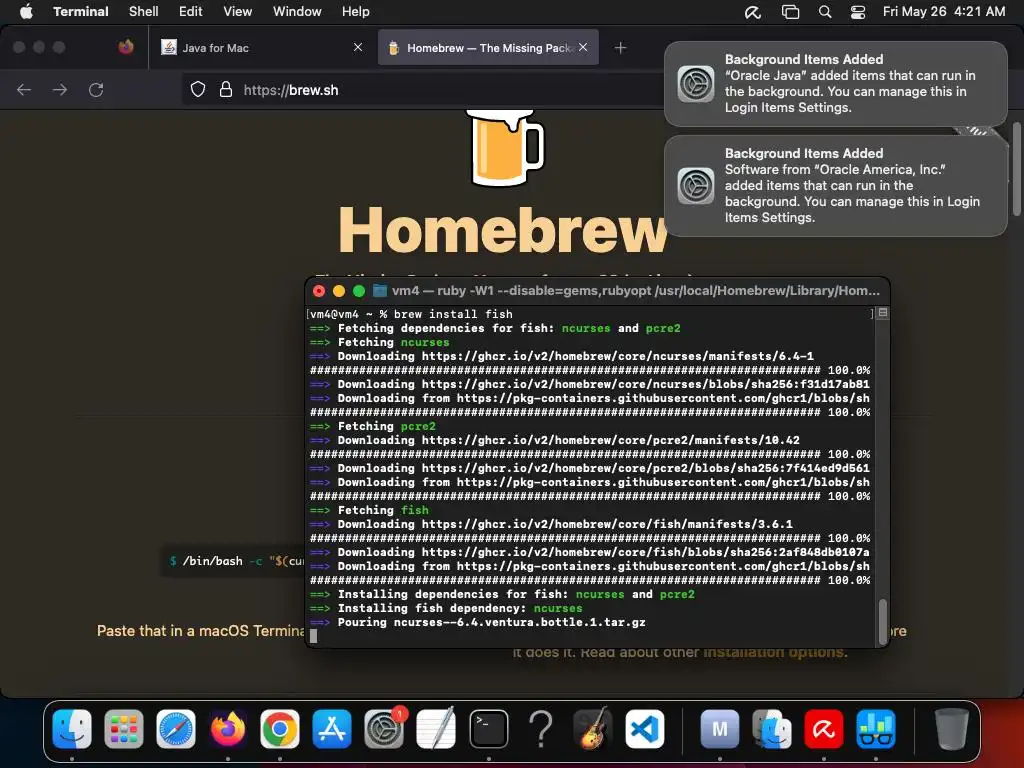The image size is (1024, 768).
Task: Click the question mark Dock icon
Action: pyautogui.click(x=541, y=729)
